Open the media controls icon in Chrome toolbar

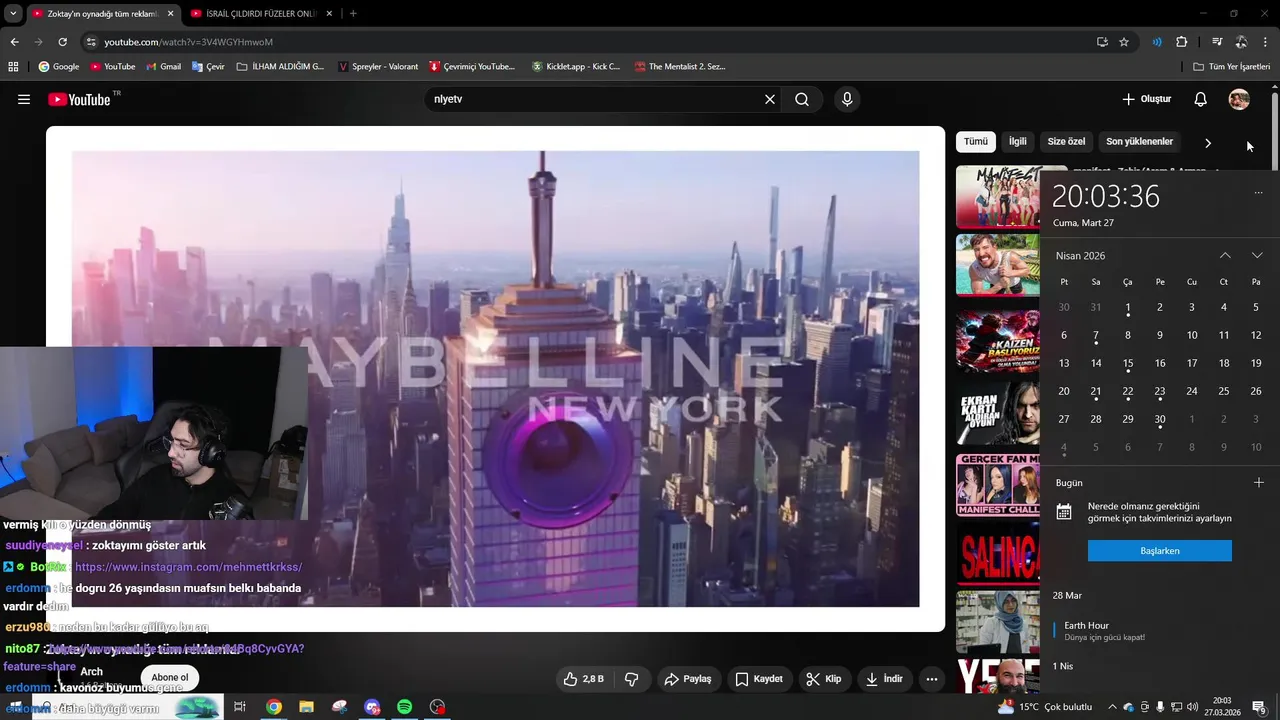point(1217,42)
